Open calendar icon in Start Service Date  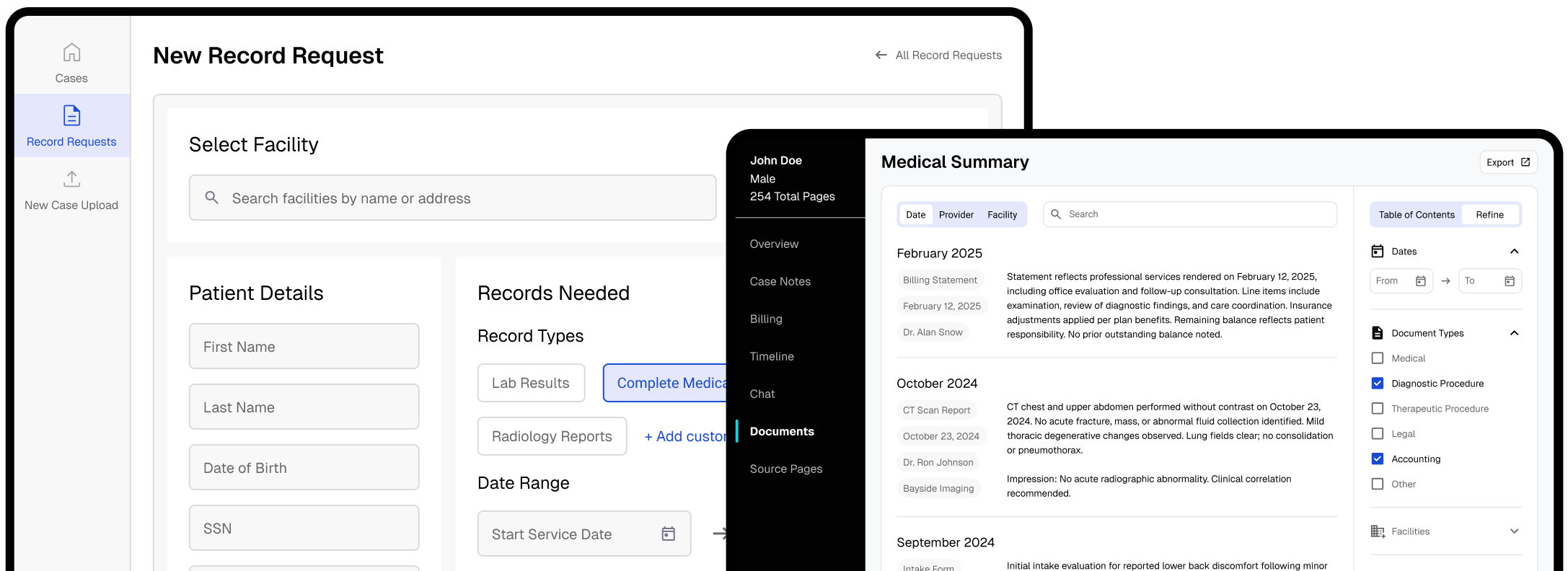pos(669,534)
